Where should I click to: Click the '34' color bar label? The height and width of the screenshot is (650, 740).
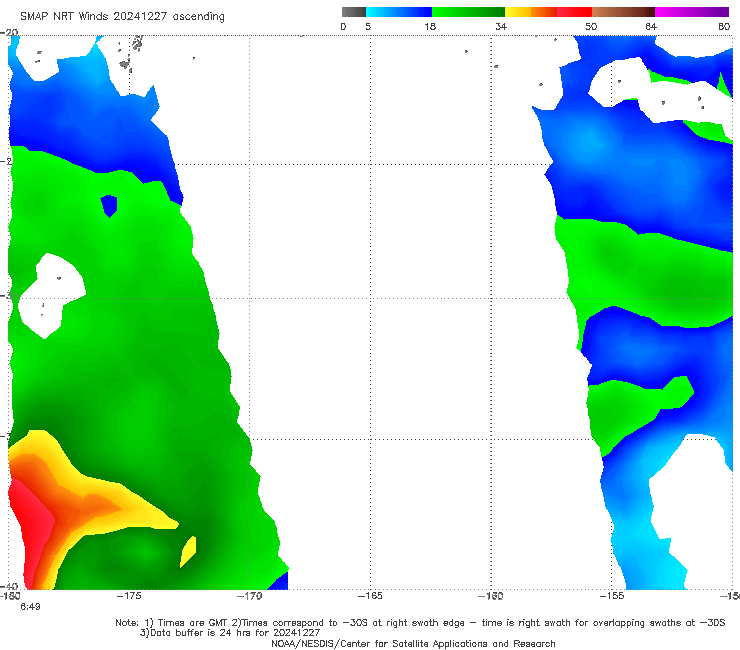point(501,26)
